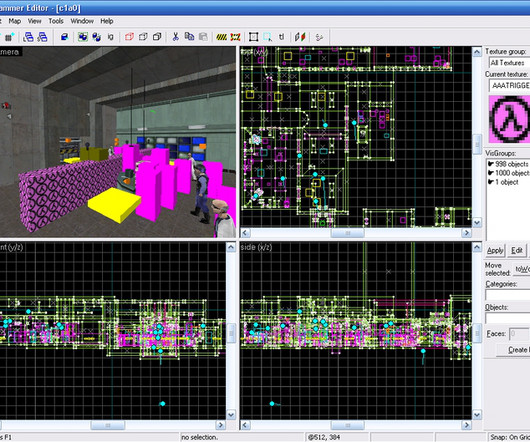
Task: Click 'no selection.' status bar text
Action: point(199,437)
